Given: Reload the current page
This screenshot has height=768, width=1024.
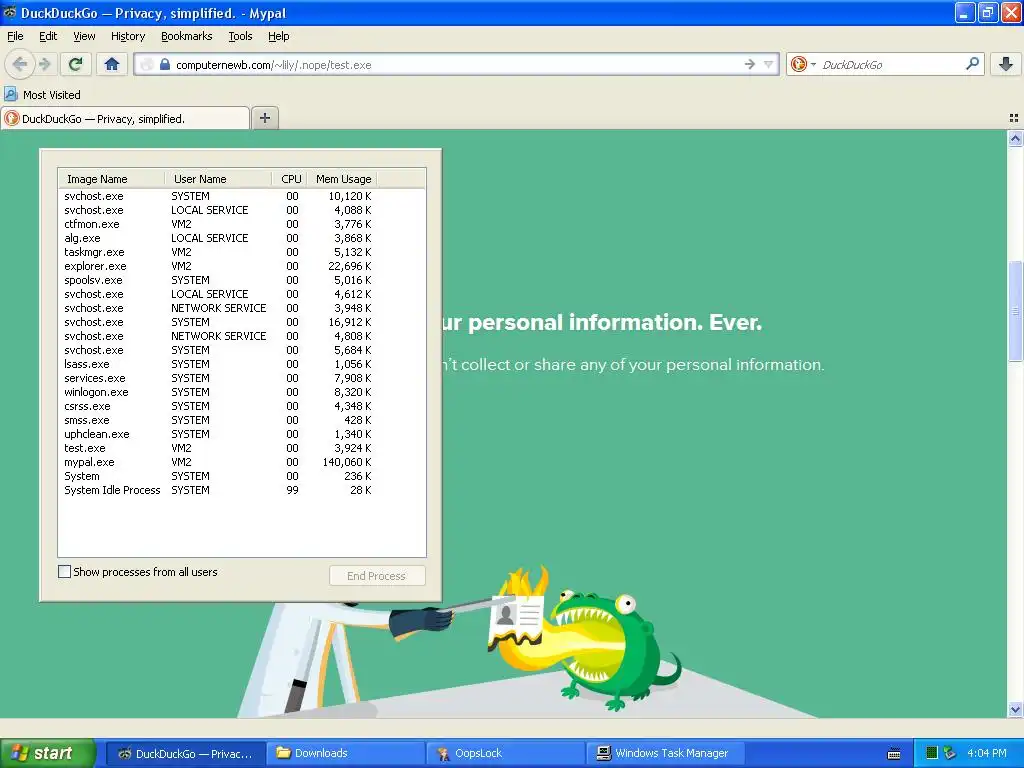Looking at the screenshot, I should pos(75,64).
